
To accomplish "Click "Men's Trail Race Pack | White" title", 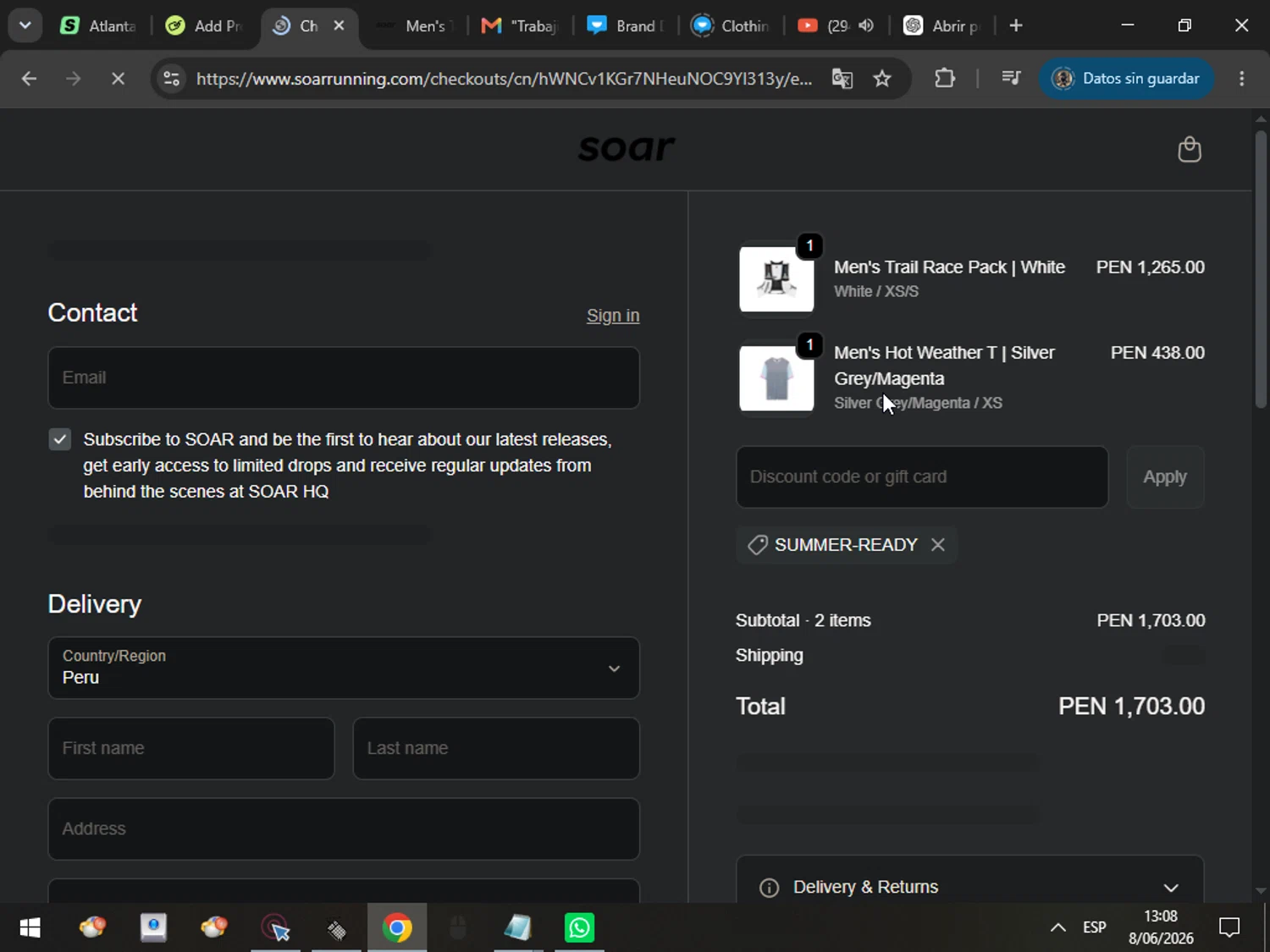I will (949, 267).
